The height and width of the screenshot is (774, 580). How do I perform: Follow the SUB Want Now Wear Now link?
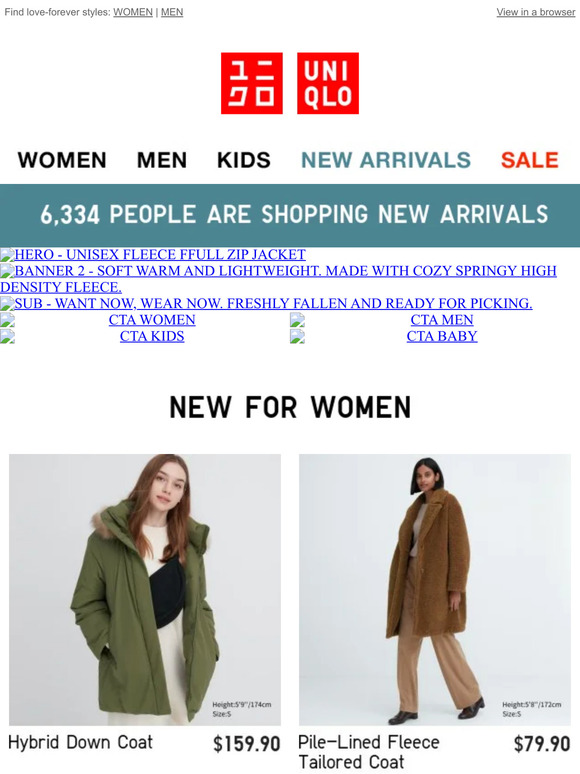point(273,303)
